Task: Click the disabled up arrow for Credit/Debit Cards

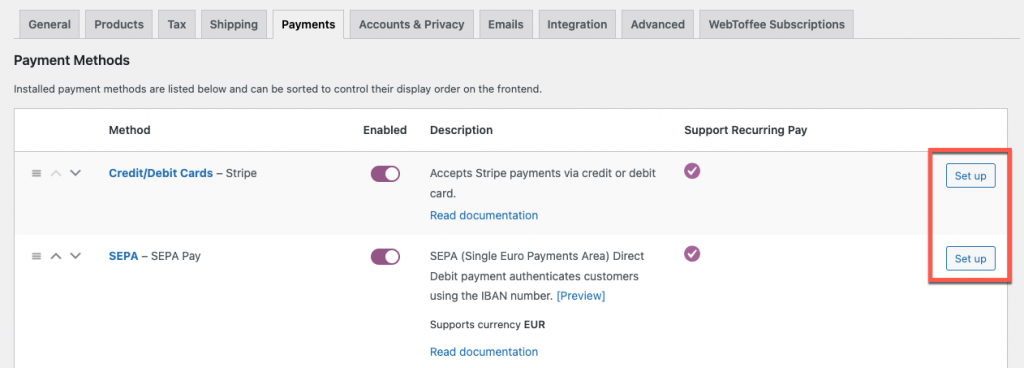Action: (56, 174)
